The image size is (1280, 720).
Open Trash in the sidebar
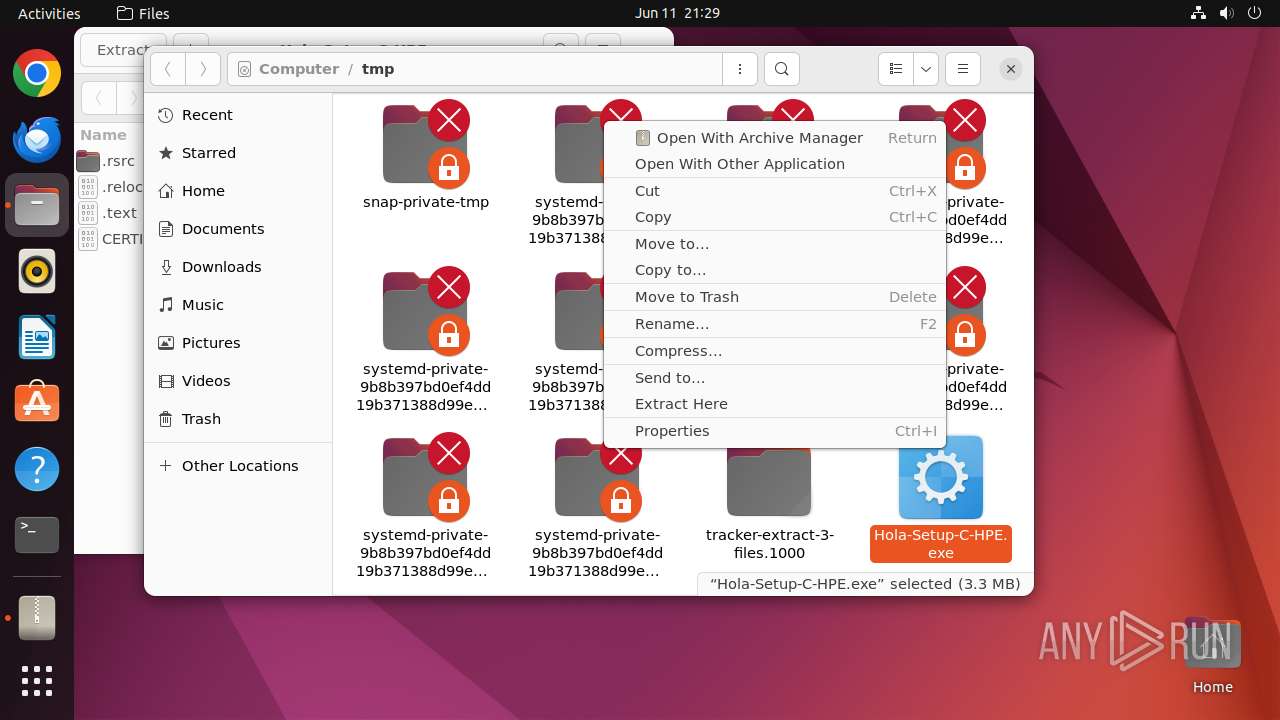click(238, 419)
